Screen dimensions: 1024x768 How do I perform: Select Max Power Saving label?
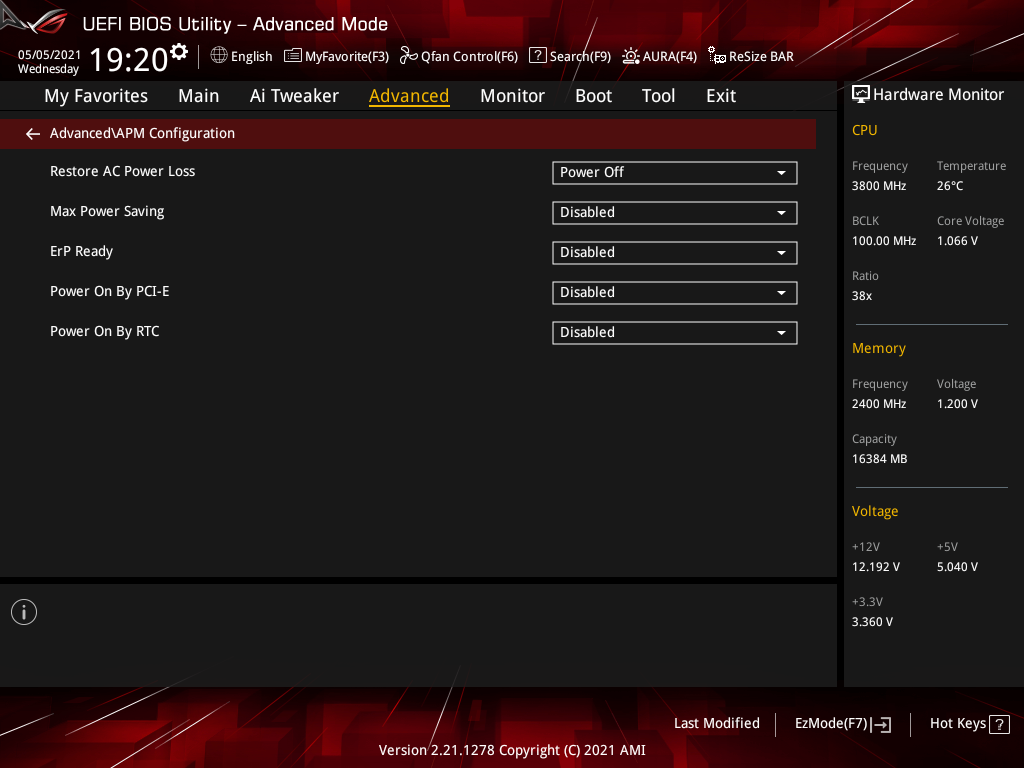coord(107,212)
